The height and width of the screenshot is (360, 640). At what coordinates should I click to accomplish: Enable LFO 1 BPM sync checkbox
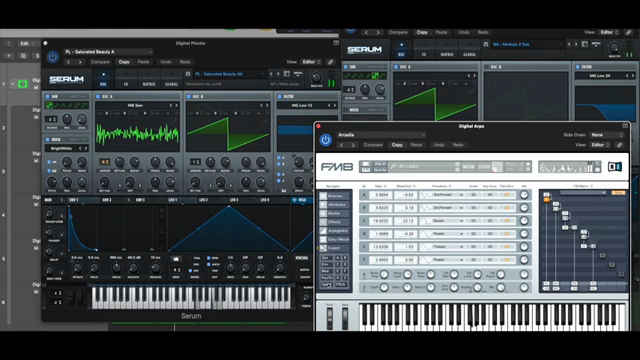pos(209,258)
